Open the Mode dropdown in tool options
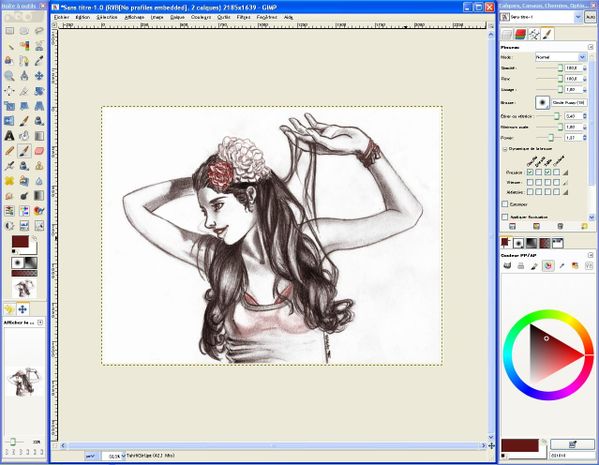Viewport: 599px width, 465px height. coord(561,57)
